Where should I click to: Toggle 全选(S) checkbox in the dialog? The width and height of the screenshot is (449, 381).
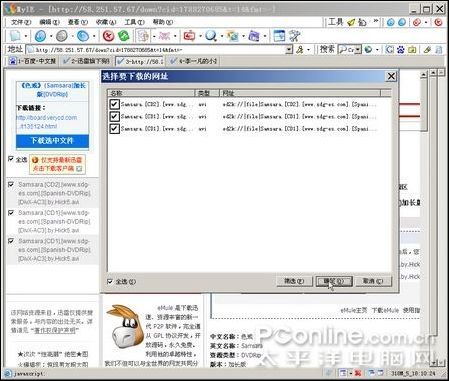tap(110, 282)
